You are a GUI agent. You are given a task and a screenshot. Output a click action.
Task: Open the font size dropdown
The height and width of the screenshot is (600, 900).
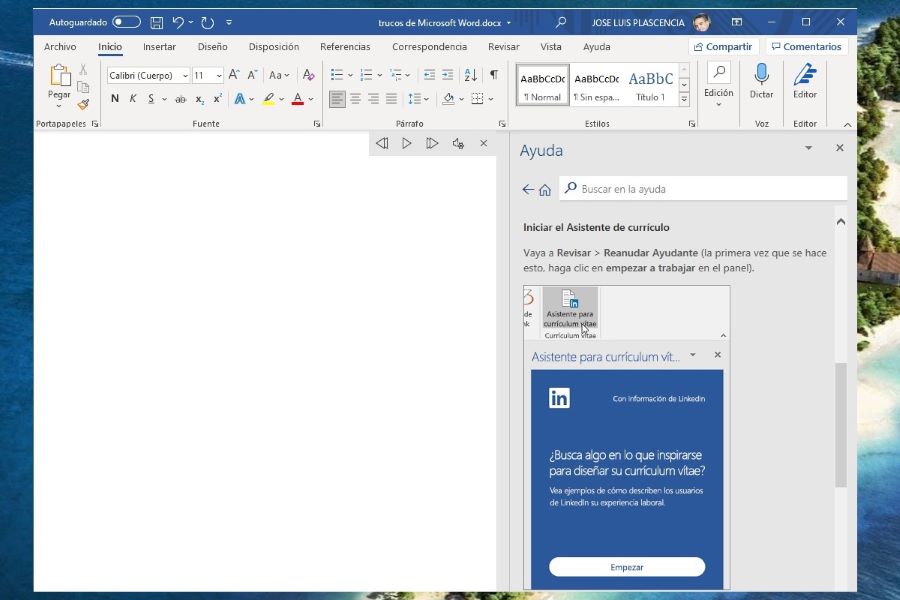coord(218,75)
